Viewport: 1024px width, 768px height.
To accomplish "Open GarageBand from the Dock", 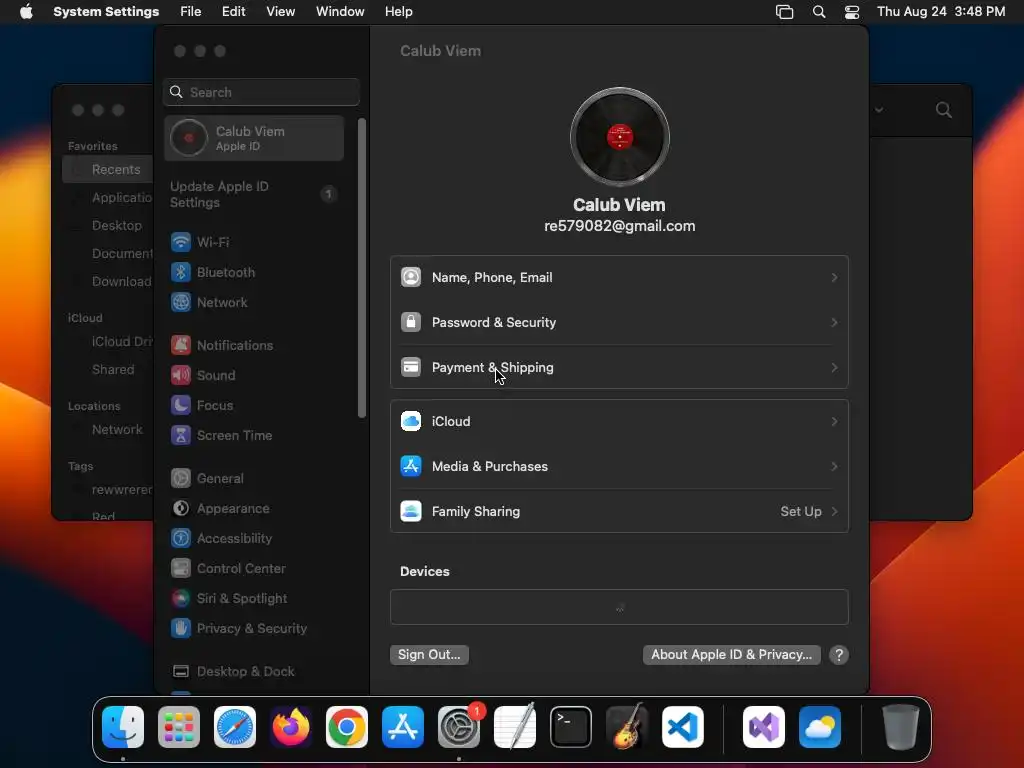I will coord(627,727).
